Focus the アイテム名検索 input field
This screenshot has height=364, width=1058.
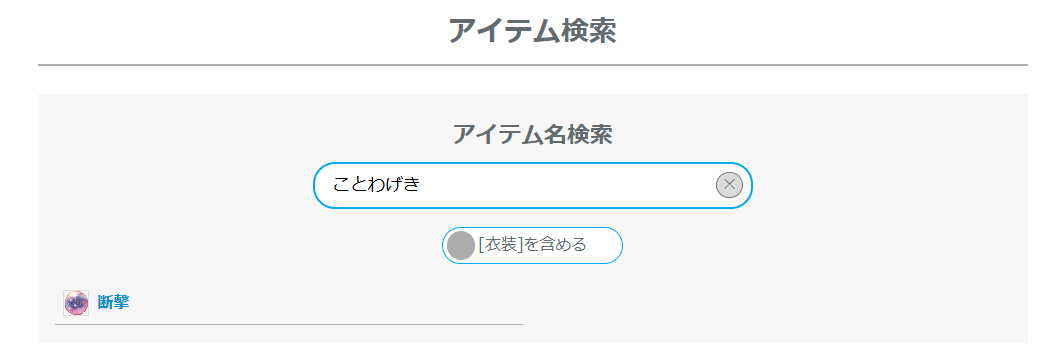click(532, 185)
